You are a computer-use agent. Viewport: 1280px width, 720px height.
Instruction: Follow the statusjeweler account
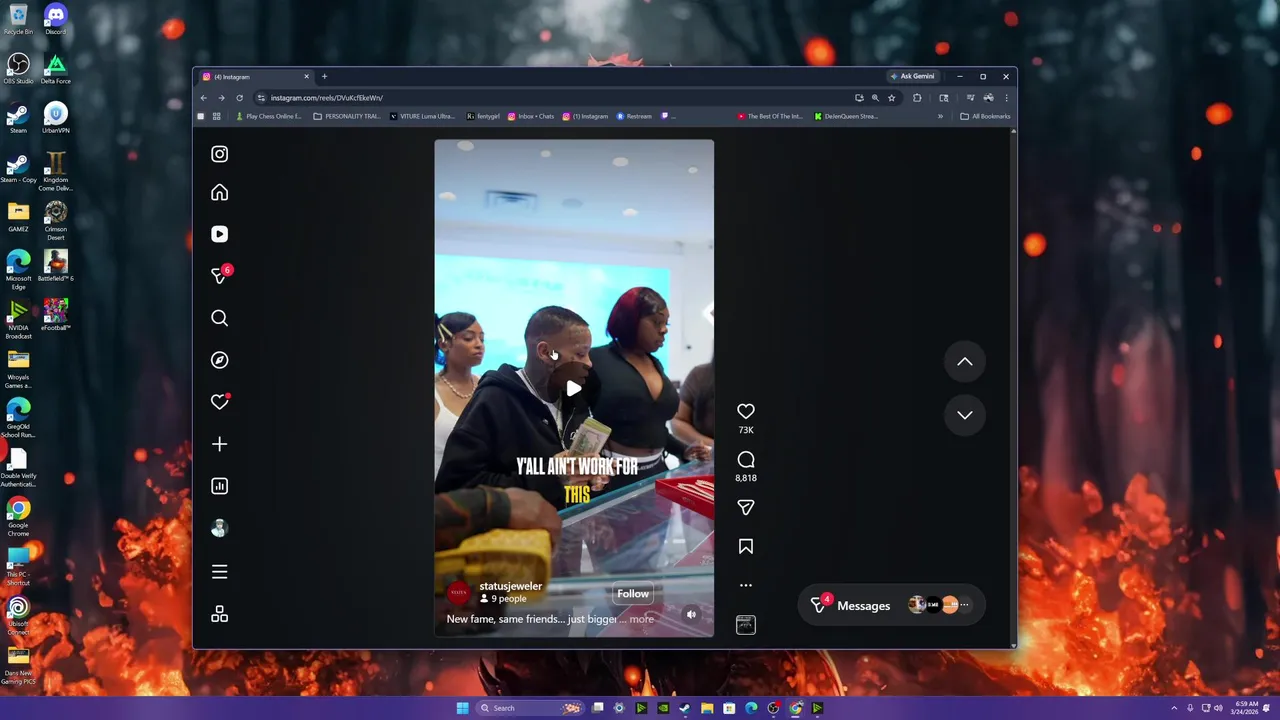tap(633, 594)
